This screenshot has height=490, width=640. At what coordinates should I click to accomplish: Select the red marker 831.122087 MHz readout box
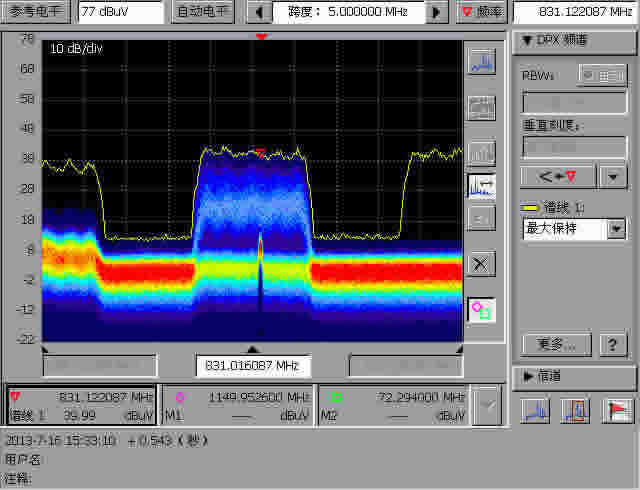(x=81, y=405)
